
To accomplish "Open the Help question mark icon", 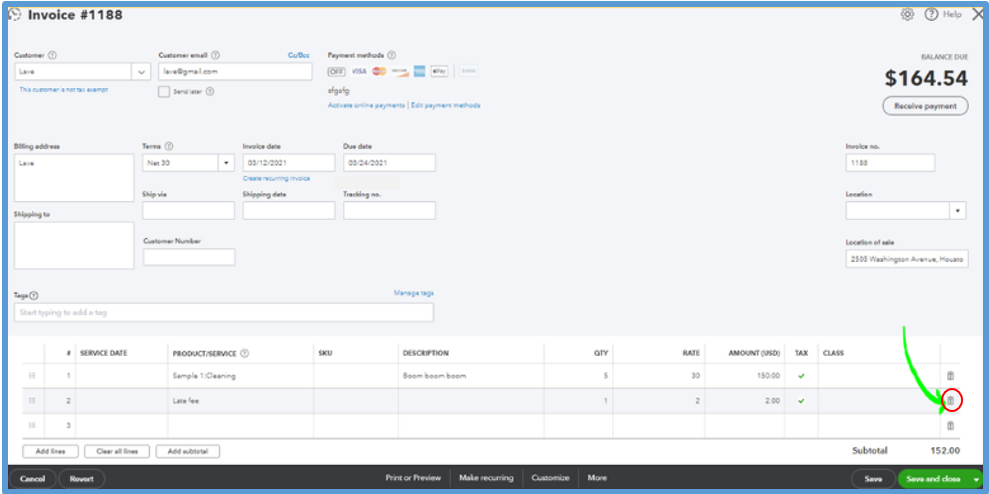I will tap(931, 15).
